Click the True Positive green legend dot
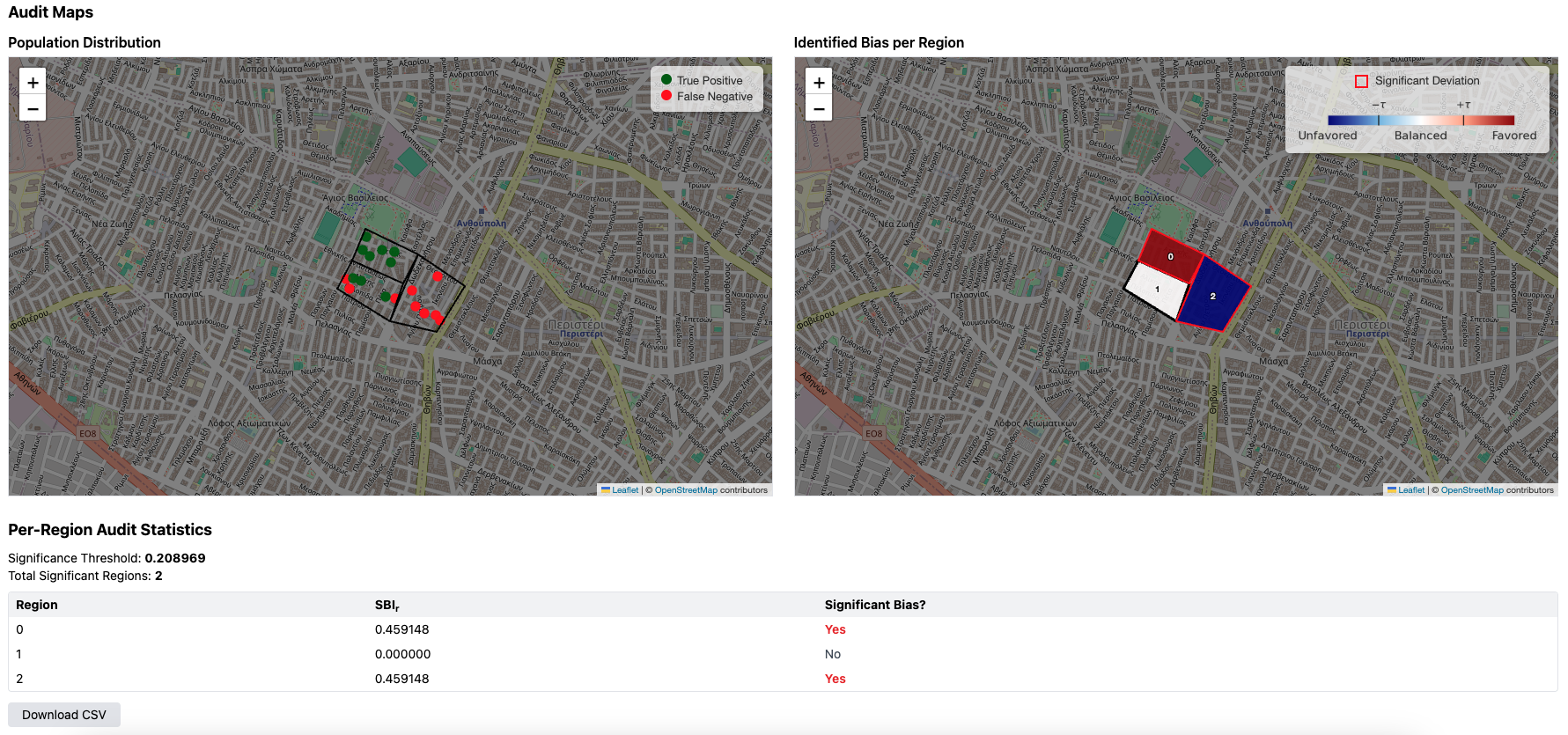 coord(666,79)
